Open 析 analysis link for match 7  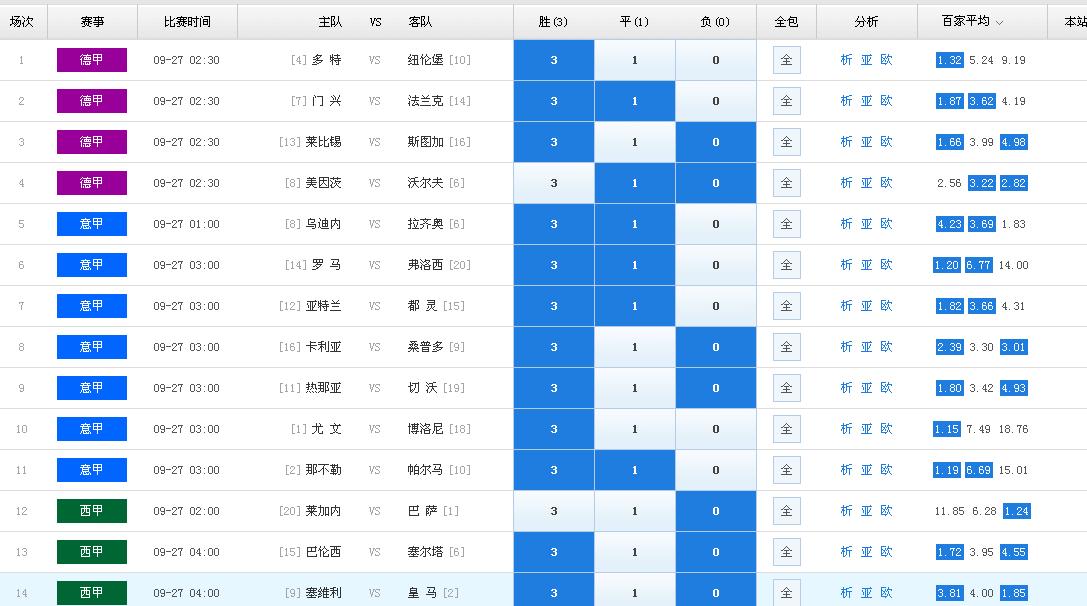[846, 305]
